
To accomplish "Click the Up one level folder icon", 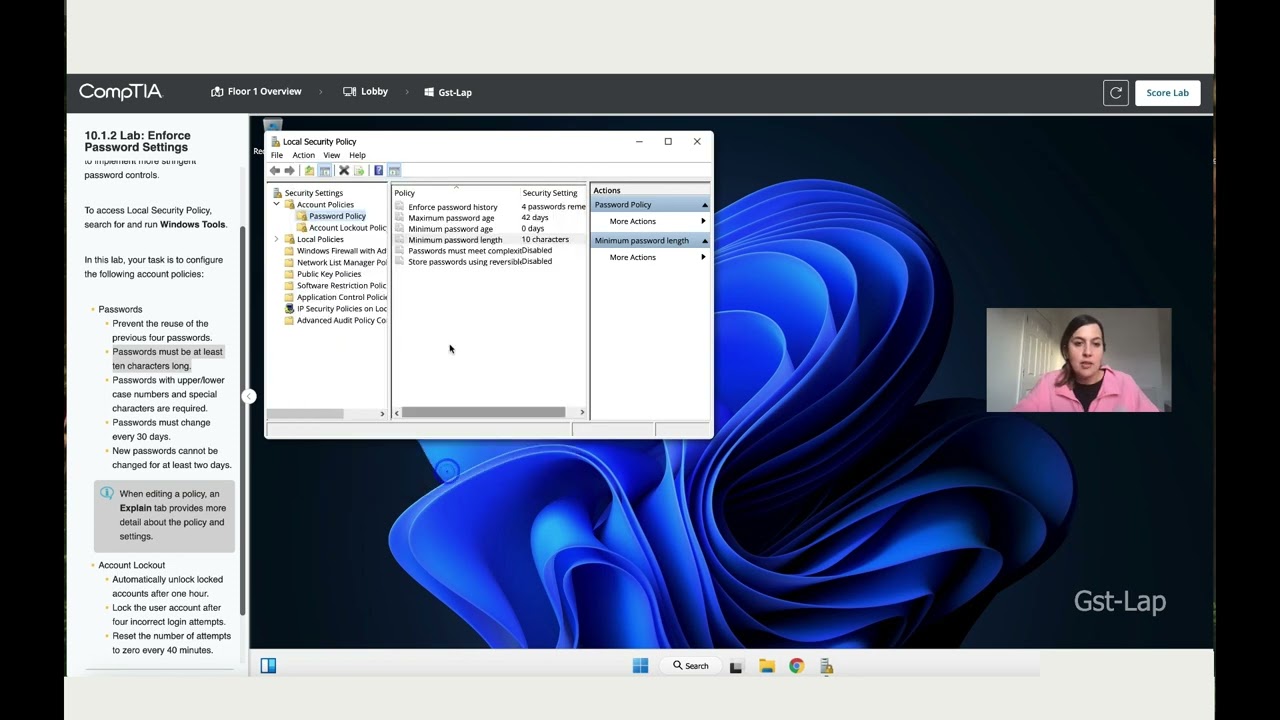I will click(309, 170).
